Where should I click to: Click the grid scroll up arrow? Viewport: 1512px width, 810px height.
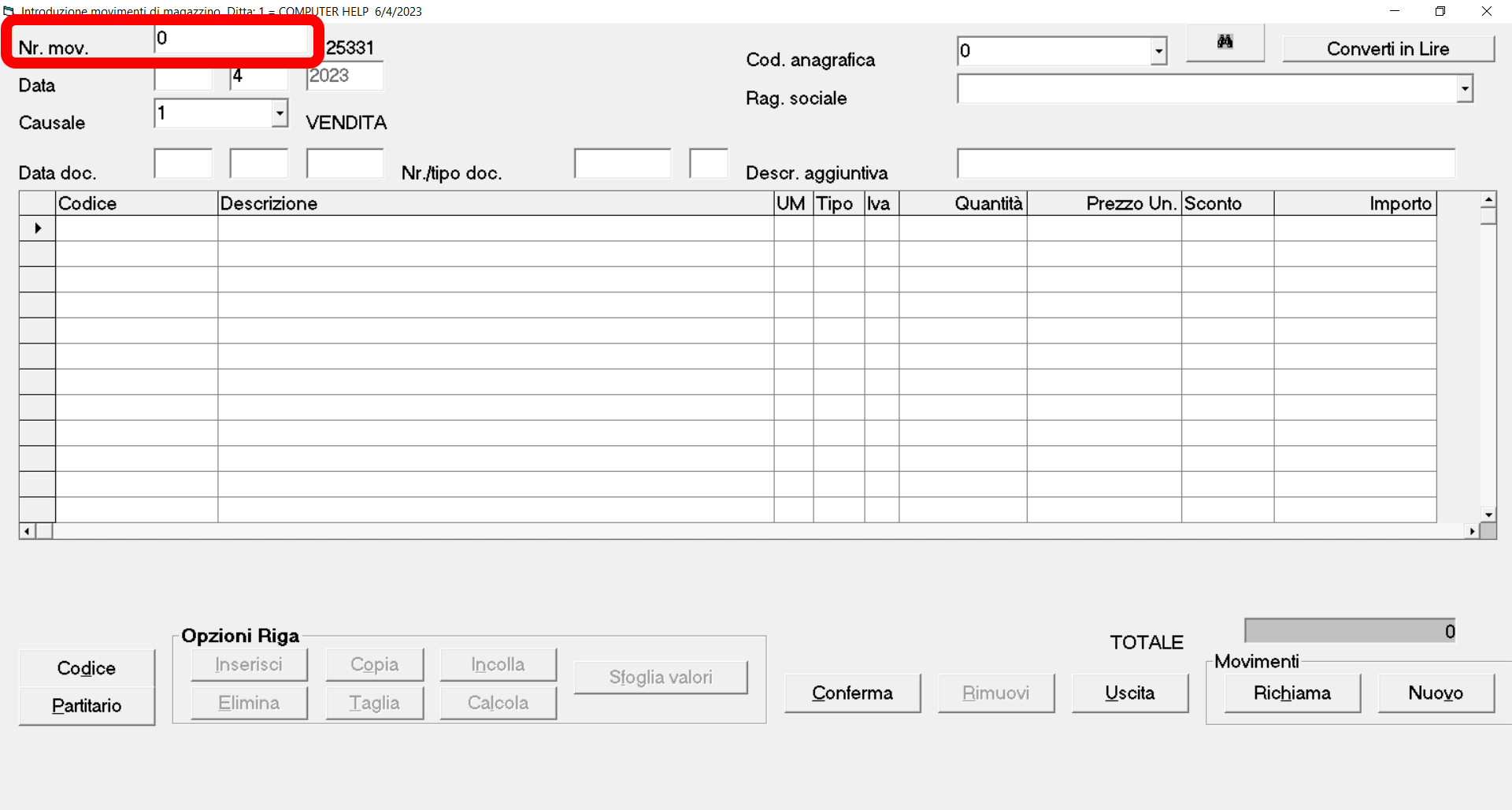1488,199
